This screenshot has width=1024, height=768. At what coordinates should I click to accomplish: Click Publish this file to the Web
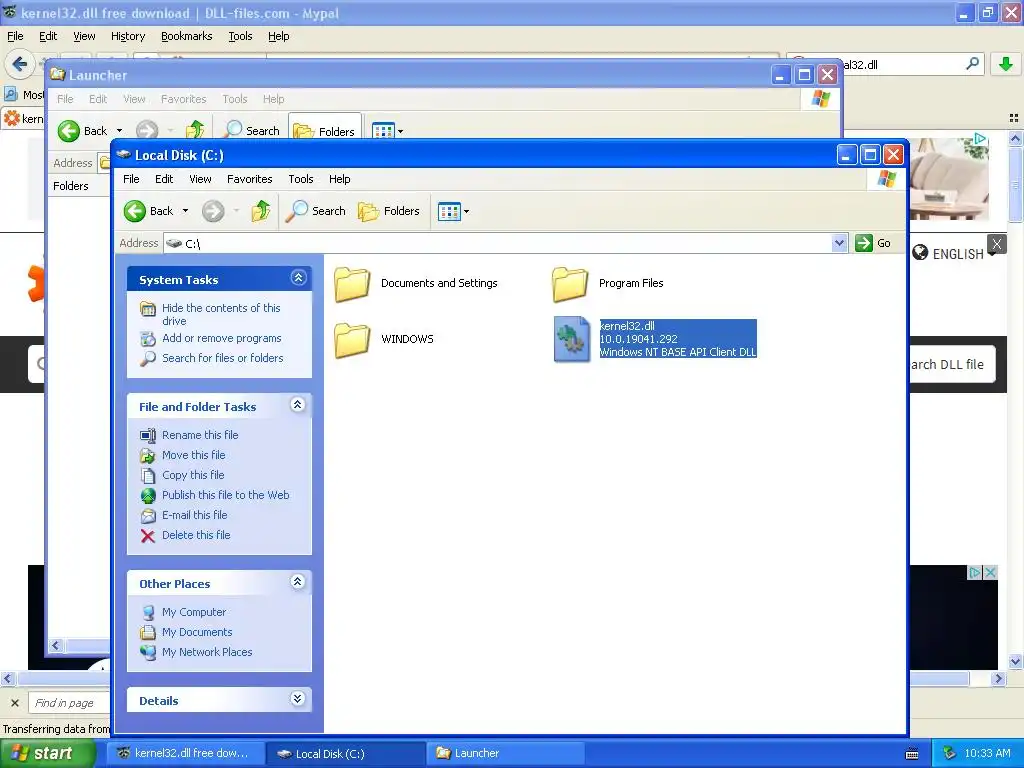click(x=225, y=495)
